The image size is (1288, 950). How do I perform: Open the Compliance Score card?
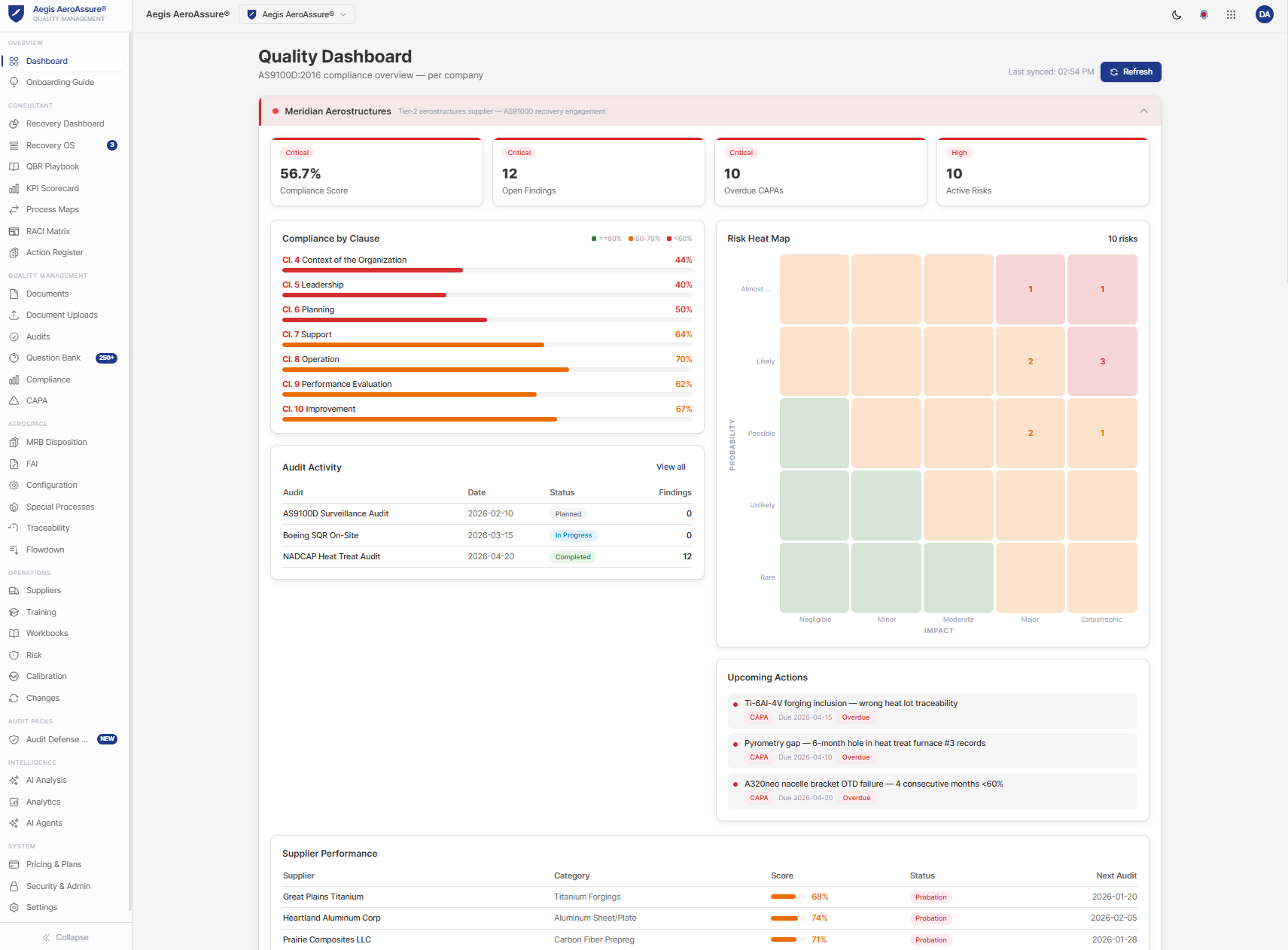pyautogui.click(x=376, y=172)
